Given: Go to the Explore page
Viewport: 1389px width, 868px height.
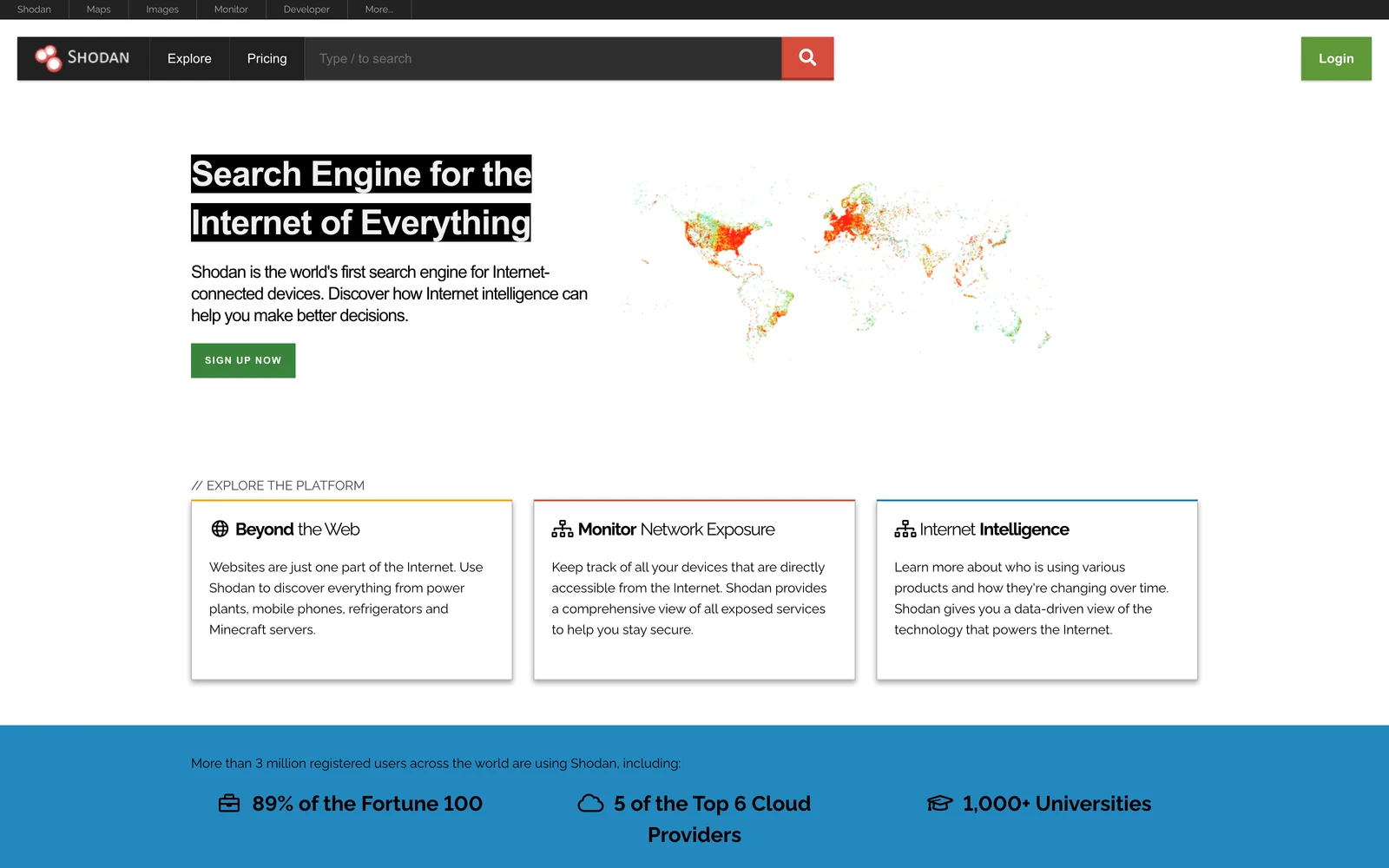Looking at the screenshot, I should [x=189, y=58].
